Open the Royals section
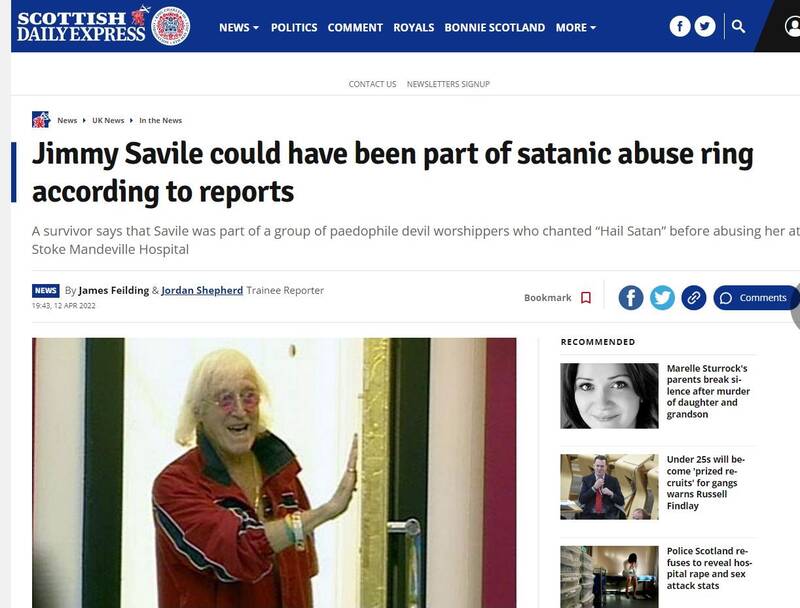 click(414, 28)
